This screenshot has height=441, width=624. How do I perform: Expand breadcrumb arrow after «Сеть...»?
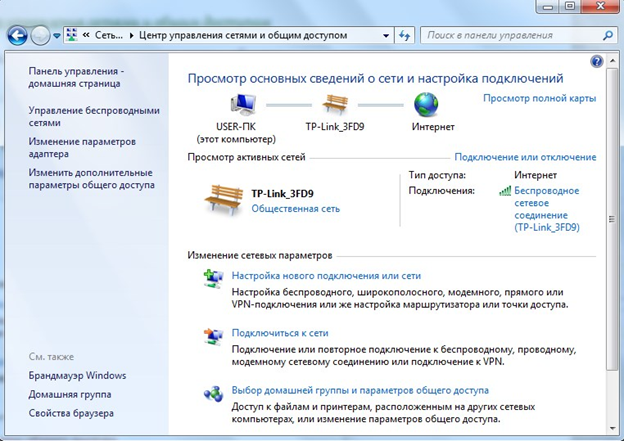coord(131,35)
